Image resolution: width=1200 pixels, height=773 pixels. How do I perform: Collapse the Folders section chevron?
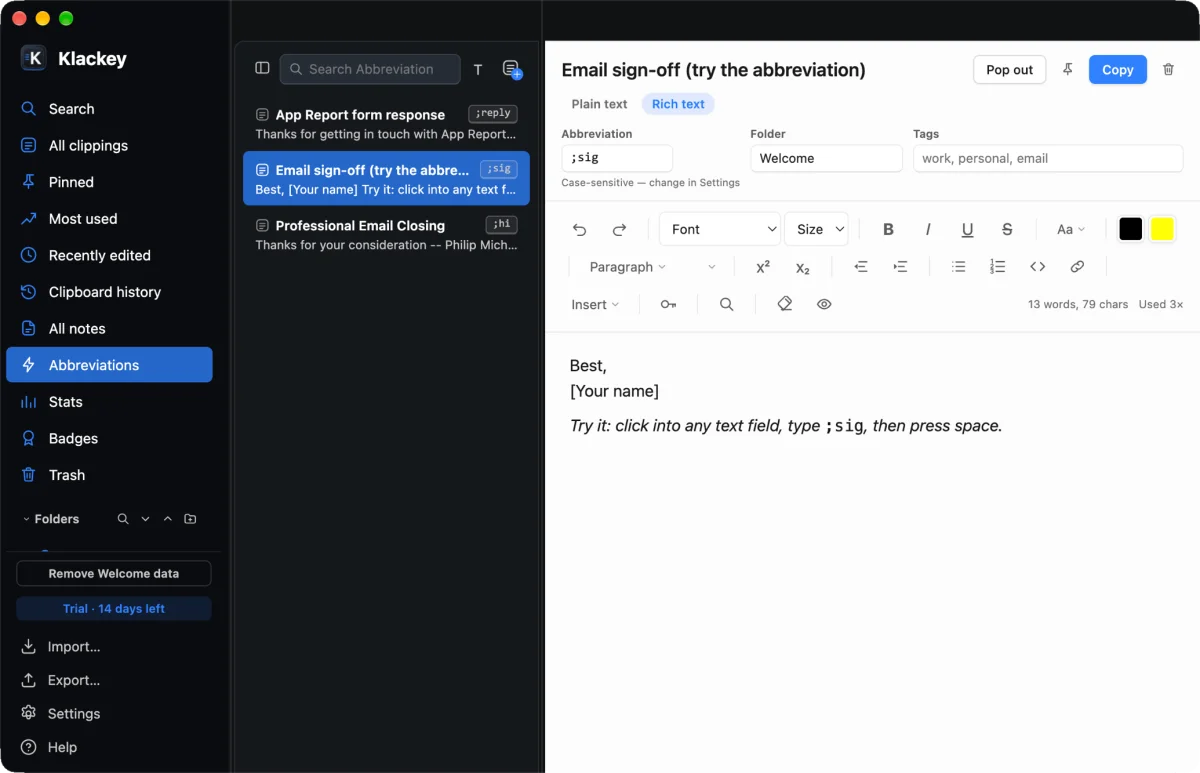coord(27,519)
